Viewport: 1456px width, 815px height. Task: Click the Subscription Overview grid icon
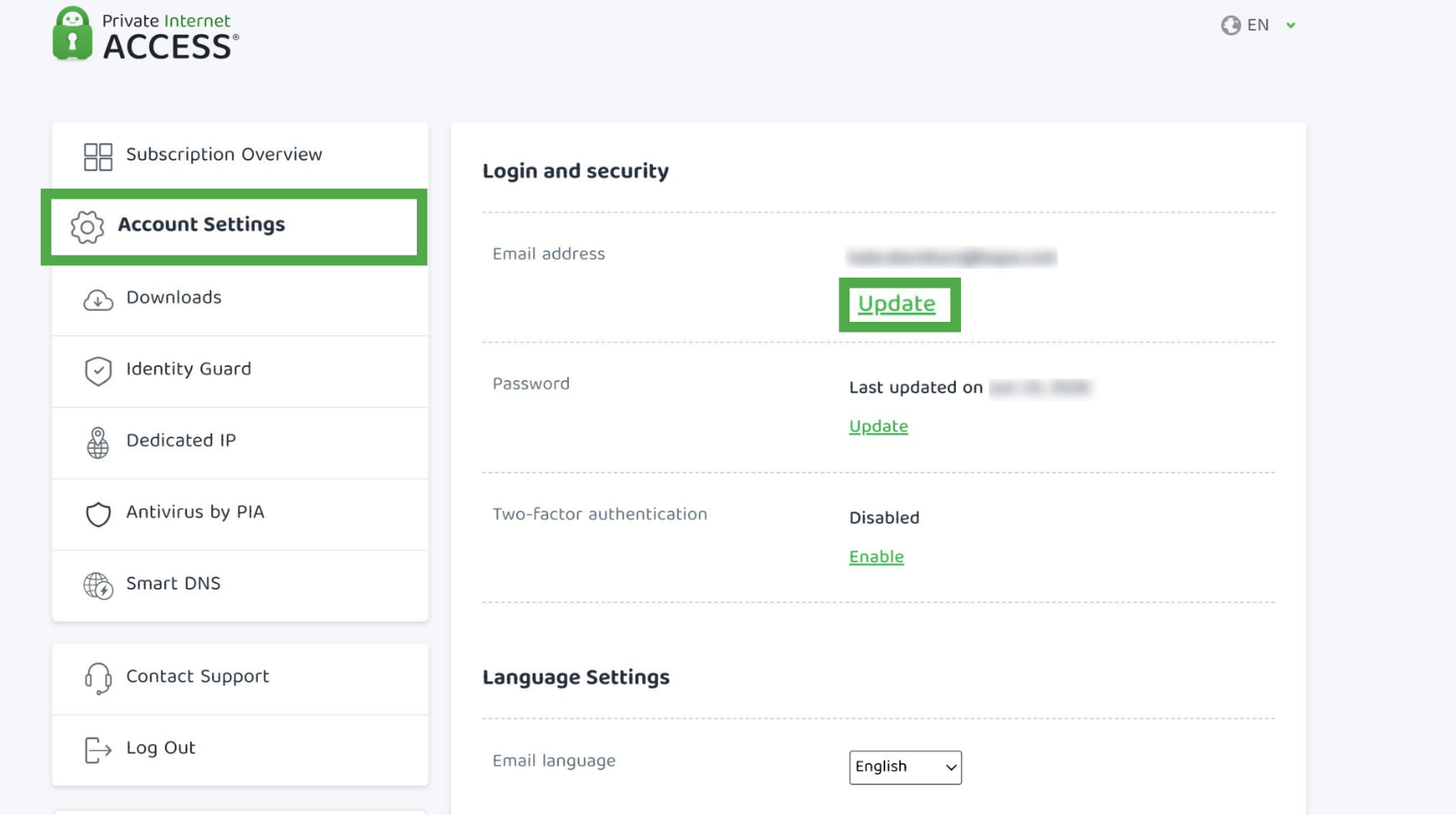pos(98,156)
